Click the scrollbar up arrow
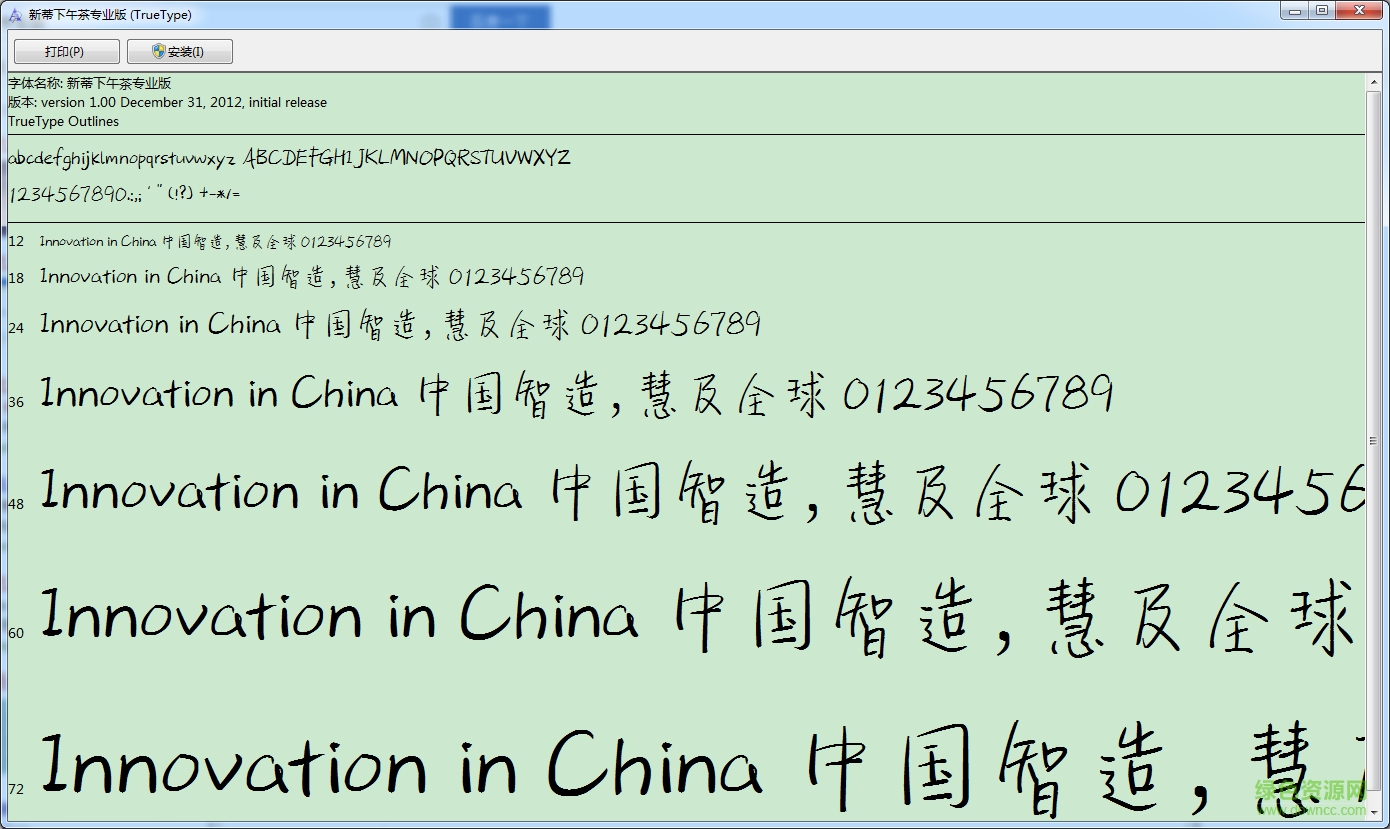The image size is (1390, 829). click(1374, 81)
